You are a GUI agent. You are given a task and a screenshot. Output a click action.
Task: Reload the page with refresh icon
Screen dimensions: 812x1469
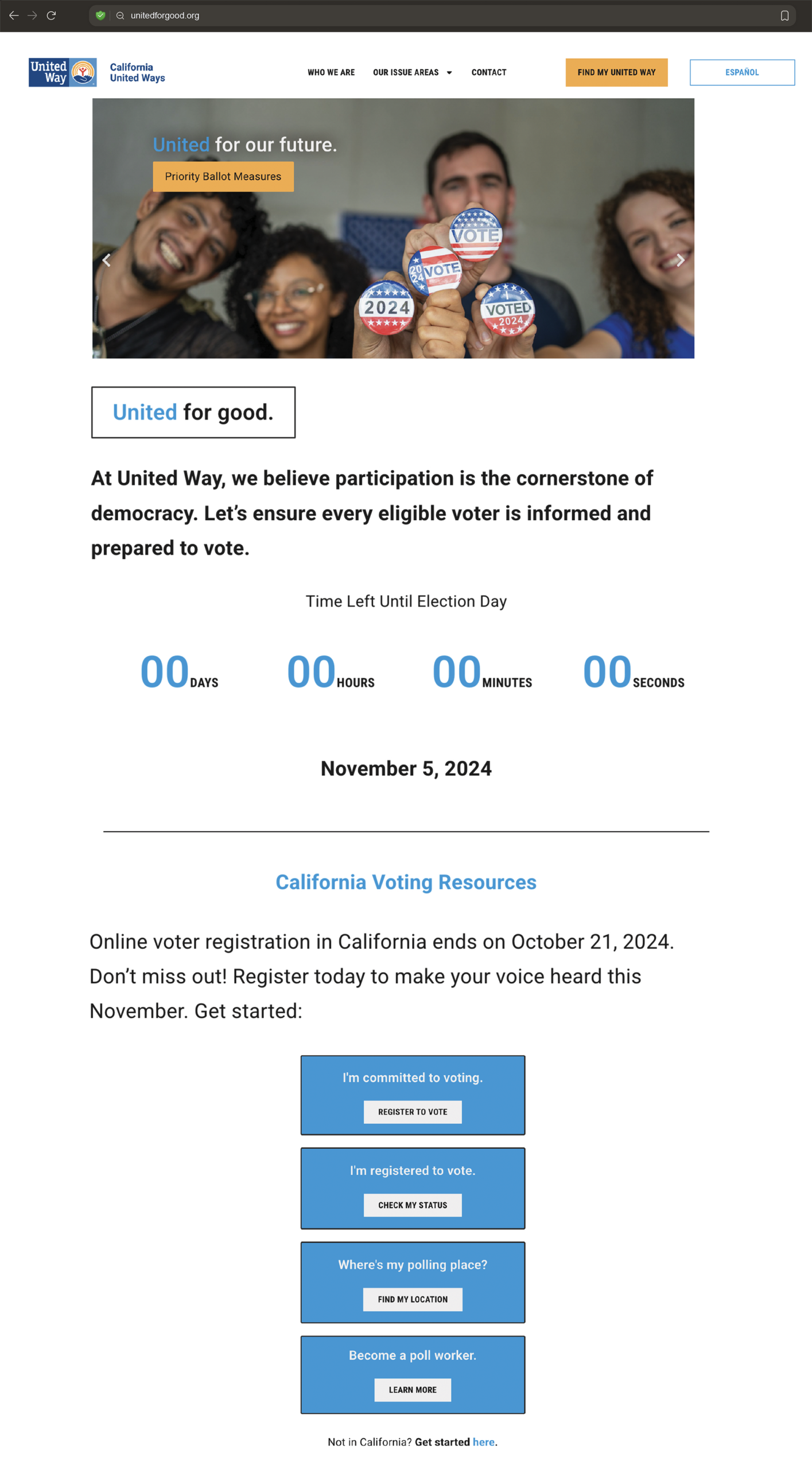[x=51, y=15]
